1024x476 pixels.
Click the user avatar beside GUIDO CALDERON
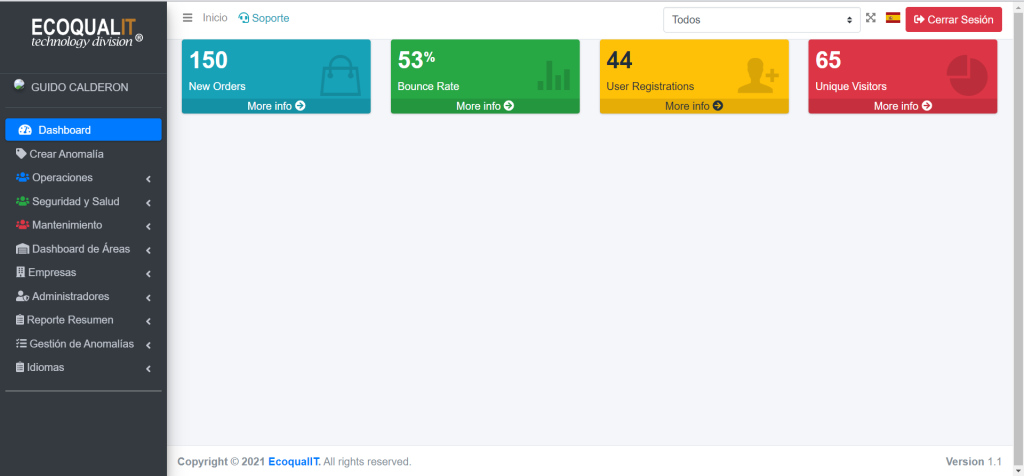pos(19,85)
